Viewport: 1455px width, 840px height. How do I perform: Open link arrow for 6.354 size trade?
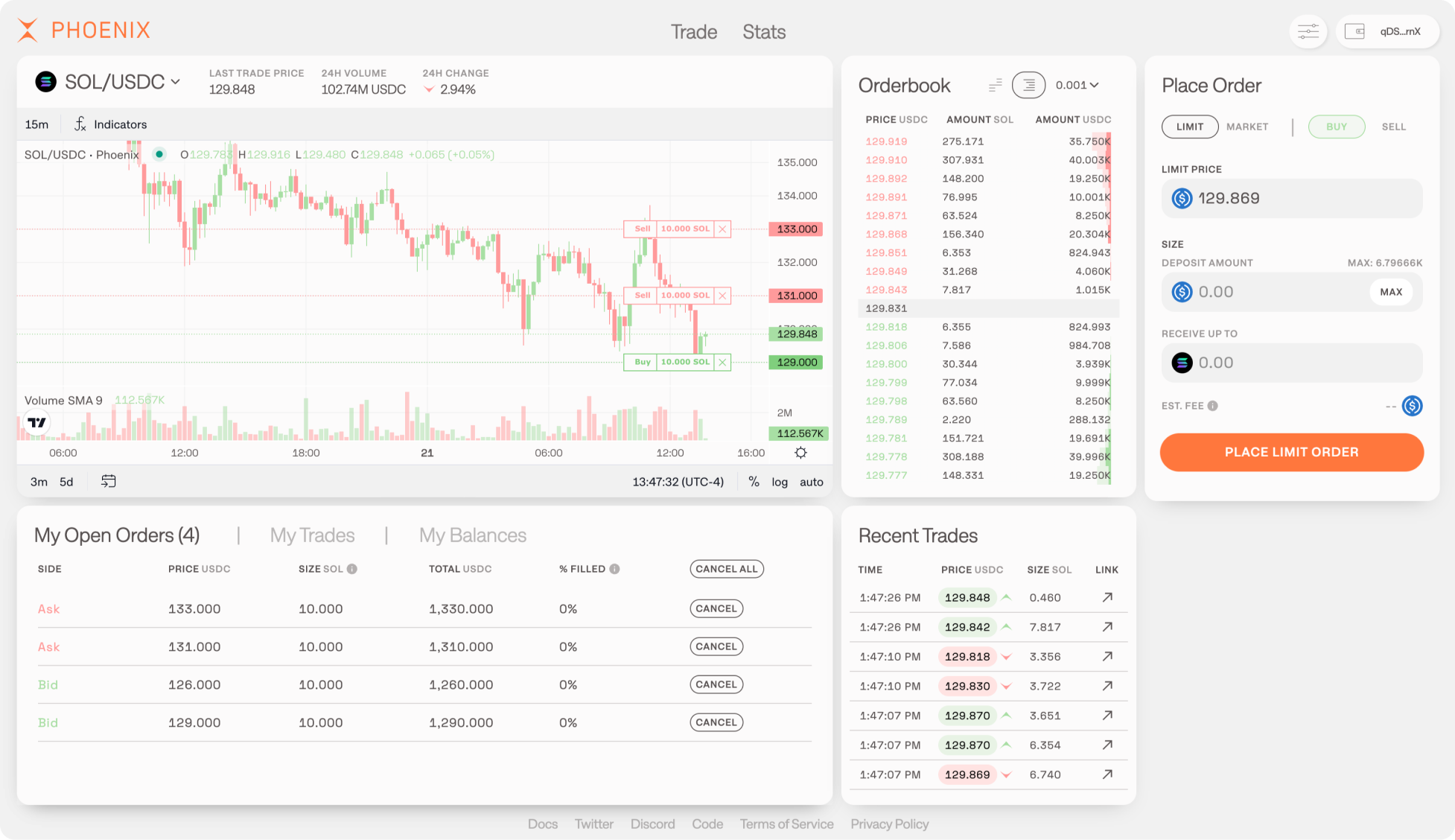tap(1107, 745)
